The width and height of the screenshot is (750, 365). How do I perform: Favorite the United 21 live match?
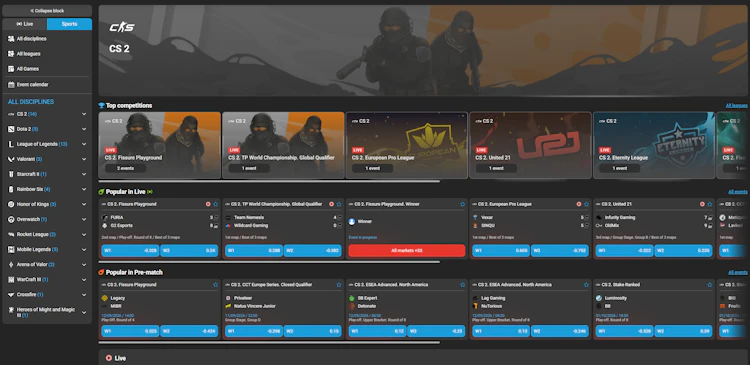tap(709, 204)
